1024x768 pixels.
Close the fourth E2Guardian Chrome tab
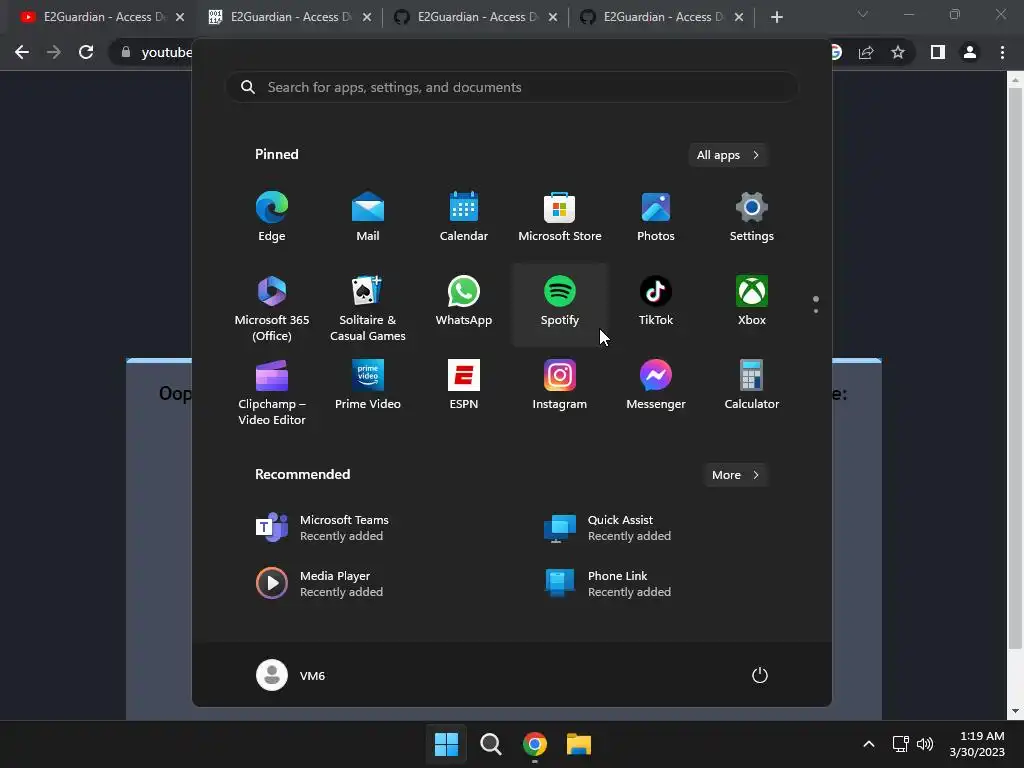739,17
